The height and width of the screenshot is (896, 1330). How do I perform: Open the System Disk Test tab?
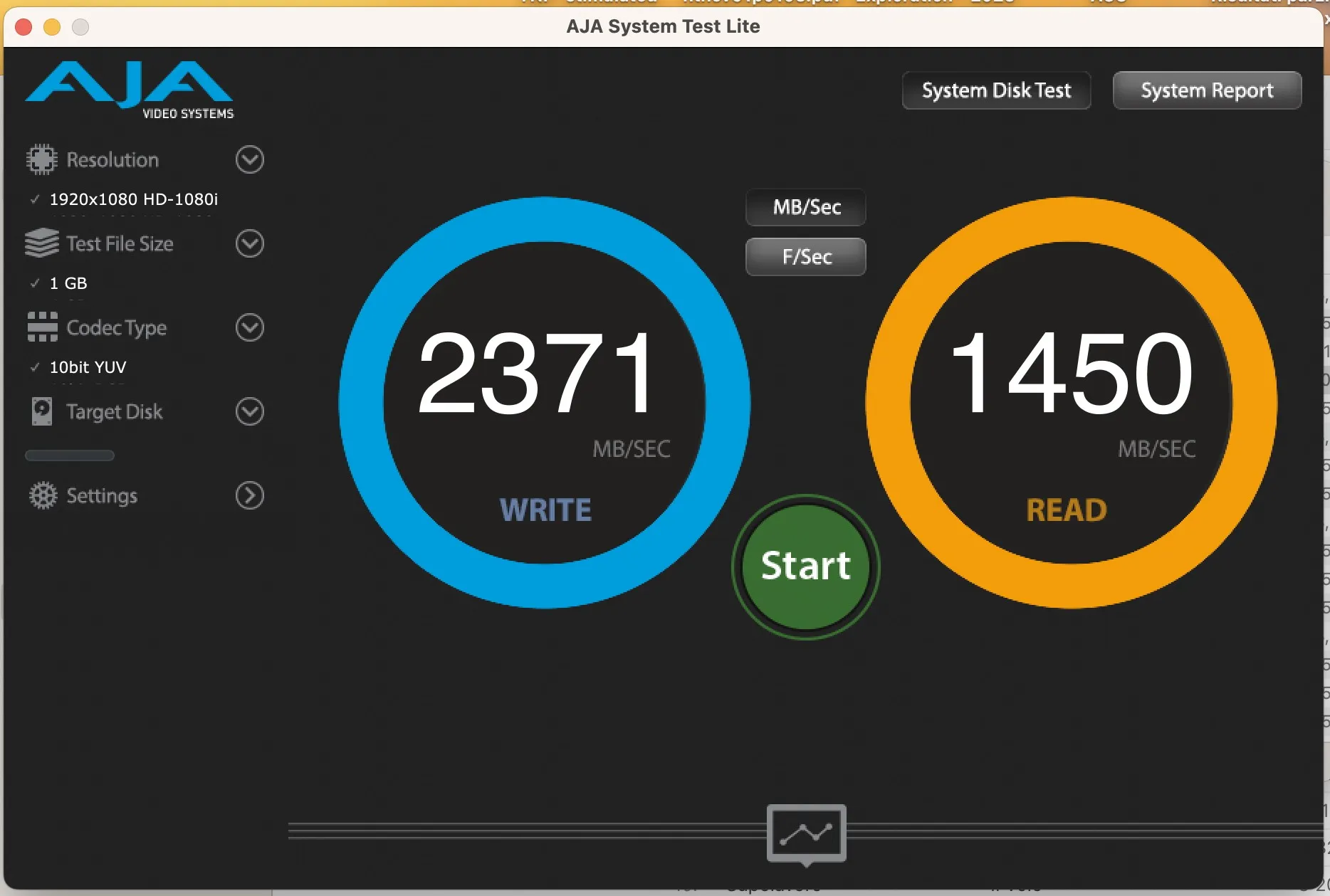(x=996, y=90)
